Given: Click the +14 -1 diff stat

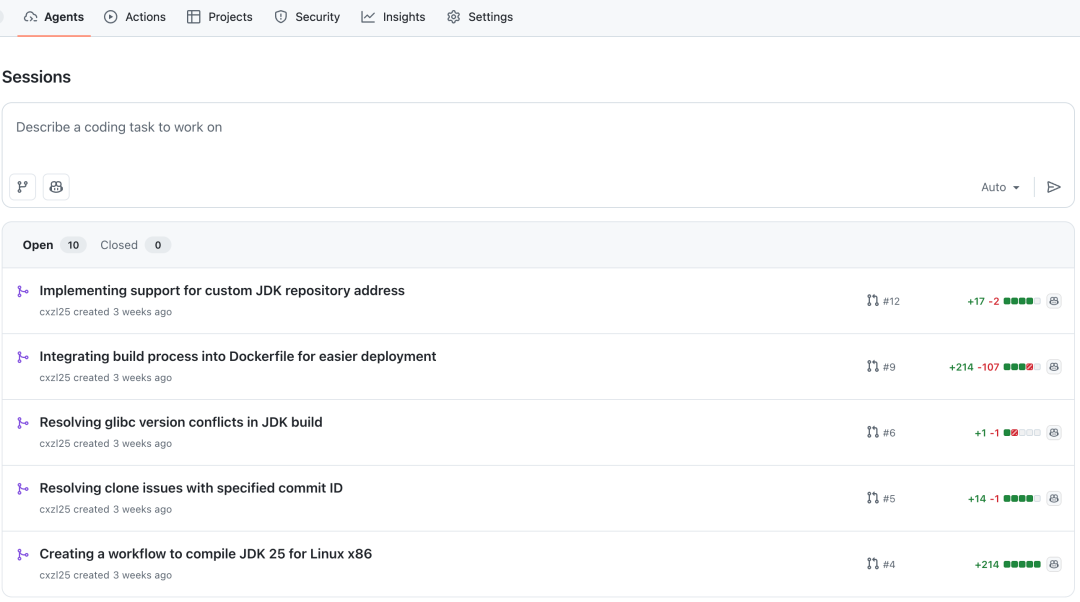Looking at the screenshot, I should tap(1004, 499).
